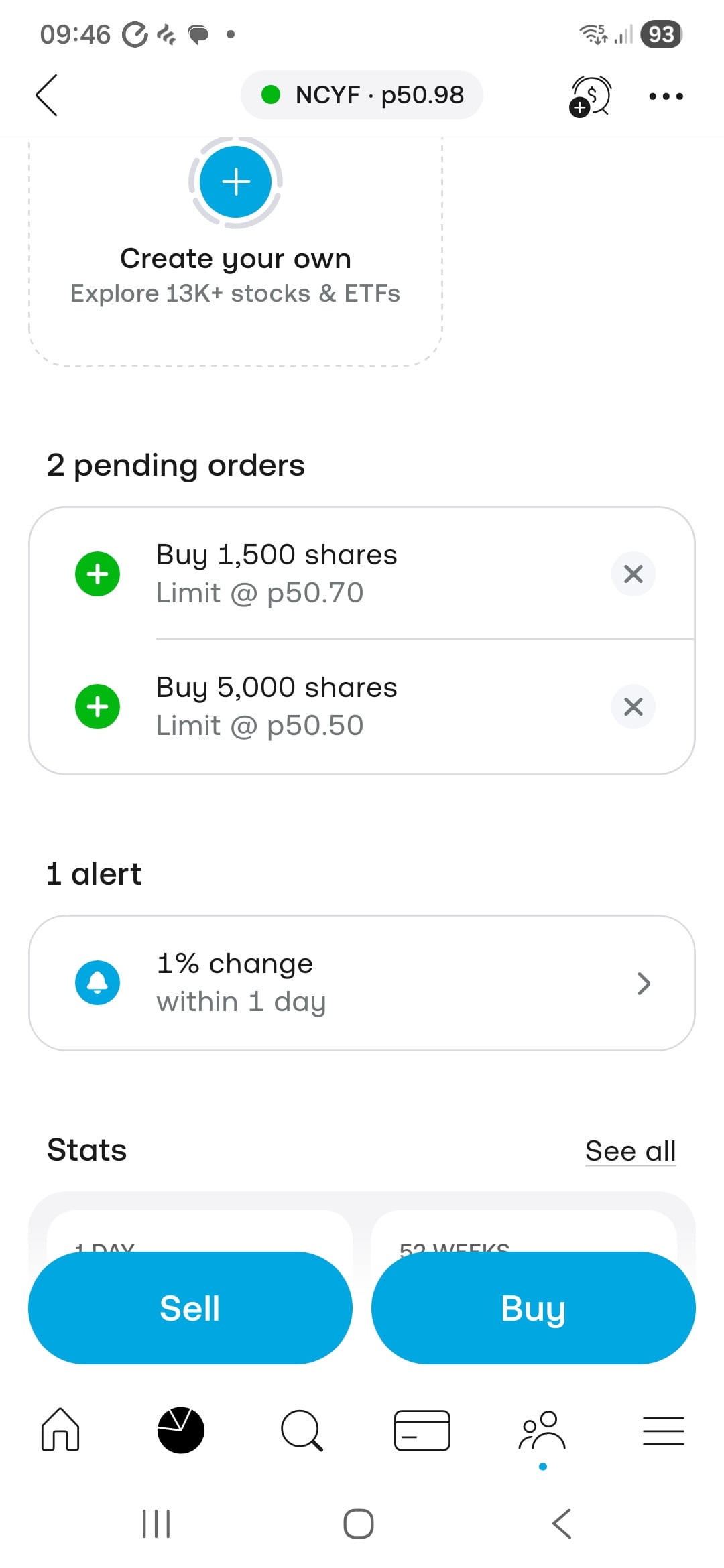This screenshot has width=724, height=1568.
Task: Cancel the Buy 5,000 shares order
Action: pos(633,706)
